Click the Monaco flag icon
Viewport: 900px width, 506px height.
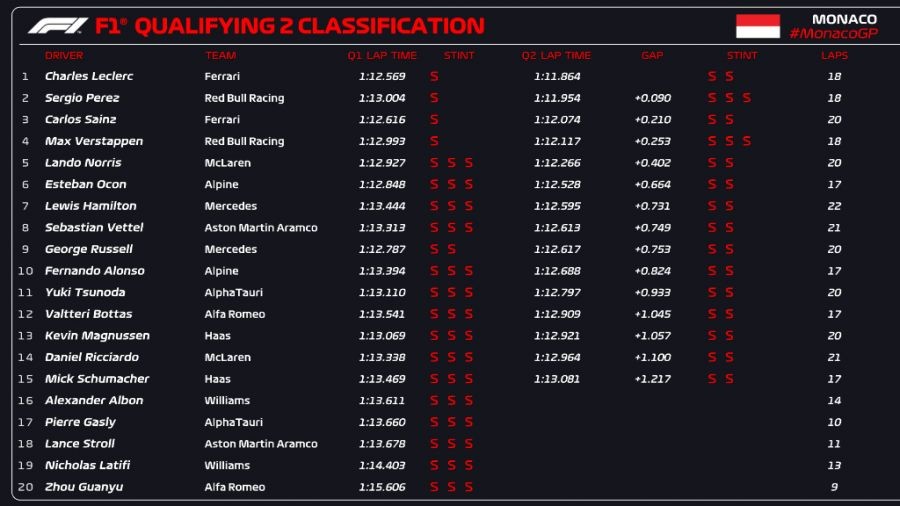click(x=758, y=26)
